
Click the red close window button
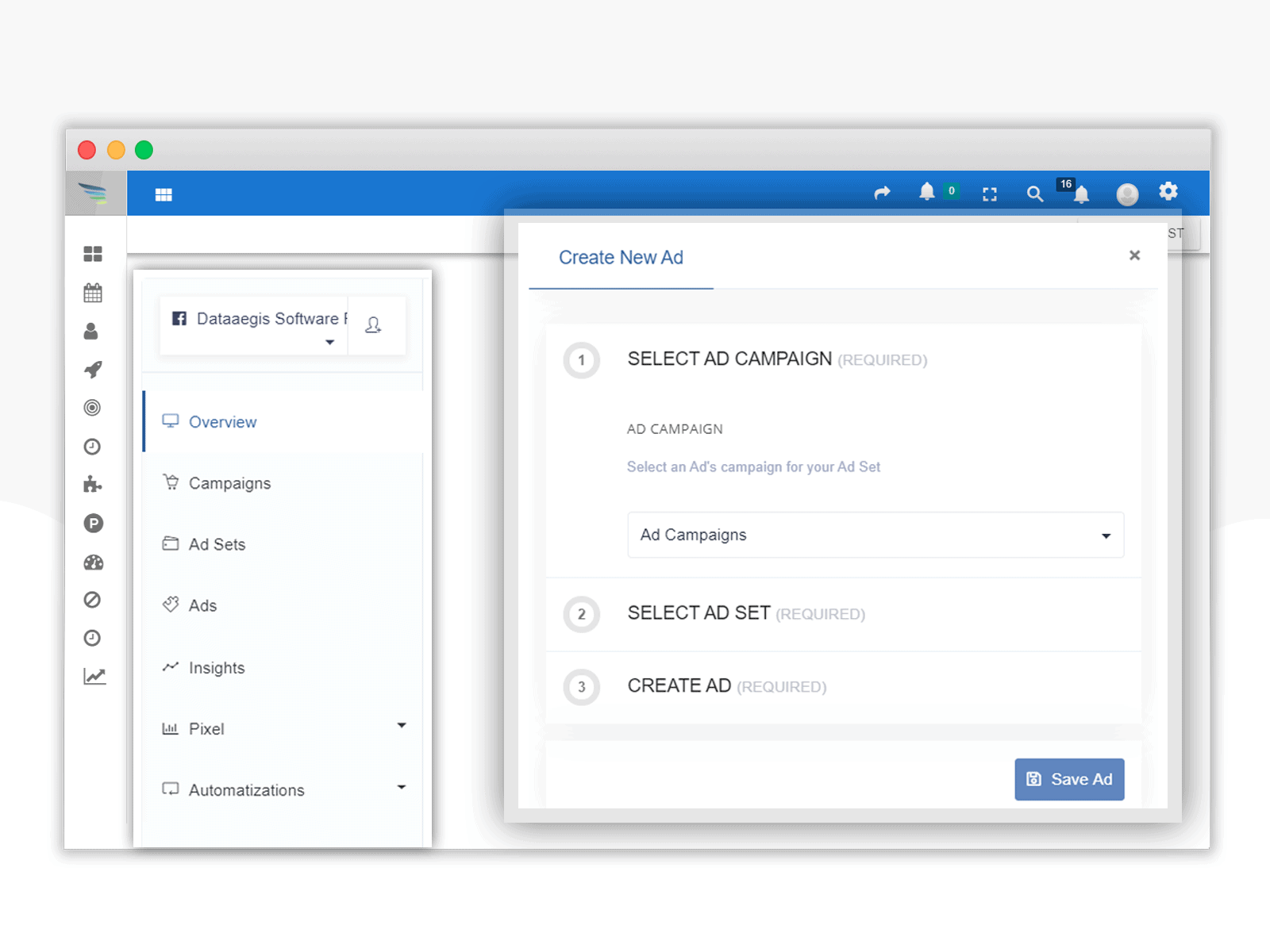click(87, 150)
